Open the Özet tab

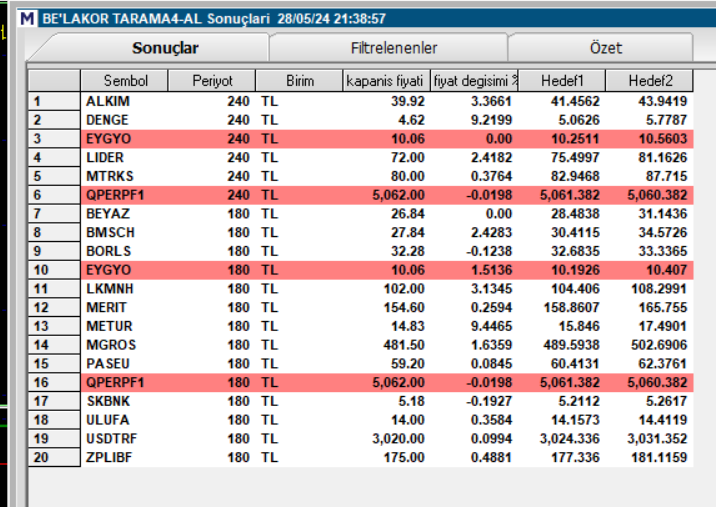click(605, 48)
